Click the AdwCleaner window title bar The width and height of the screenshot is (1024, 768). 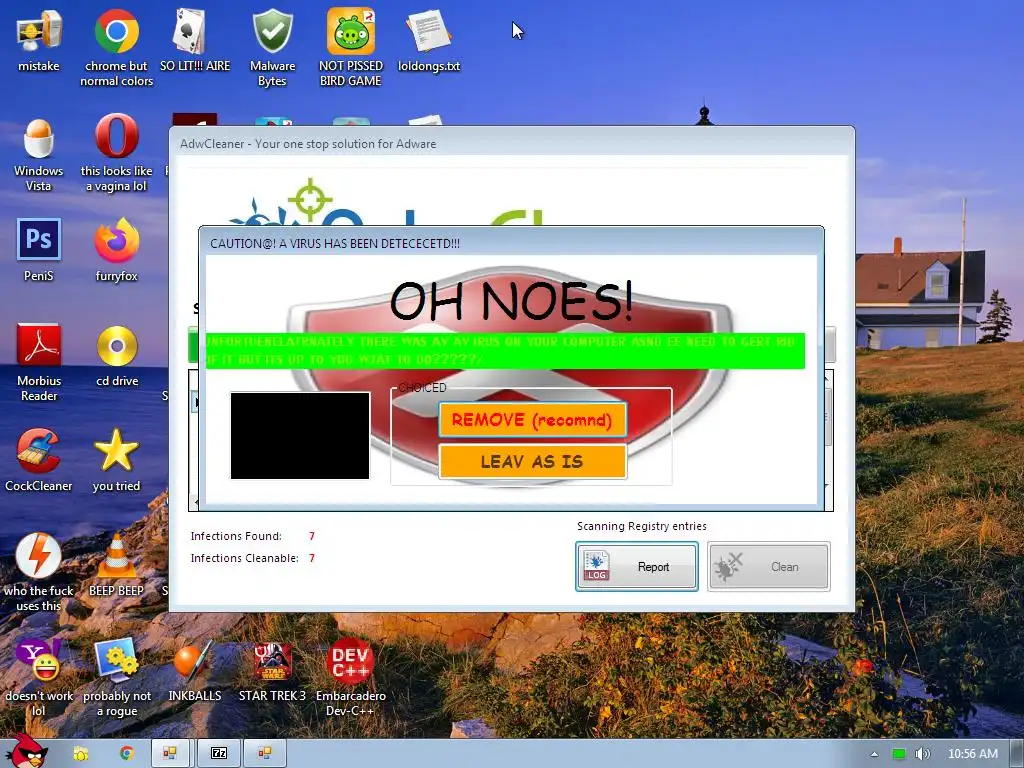511,143
